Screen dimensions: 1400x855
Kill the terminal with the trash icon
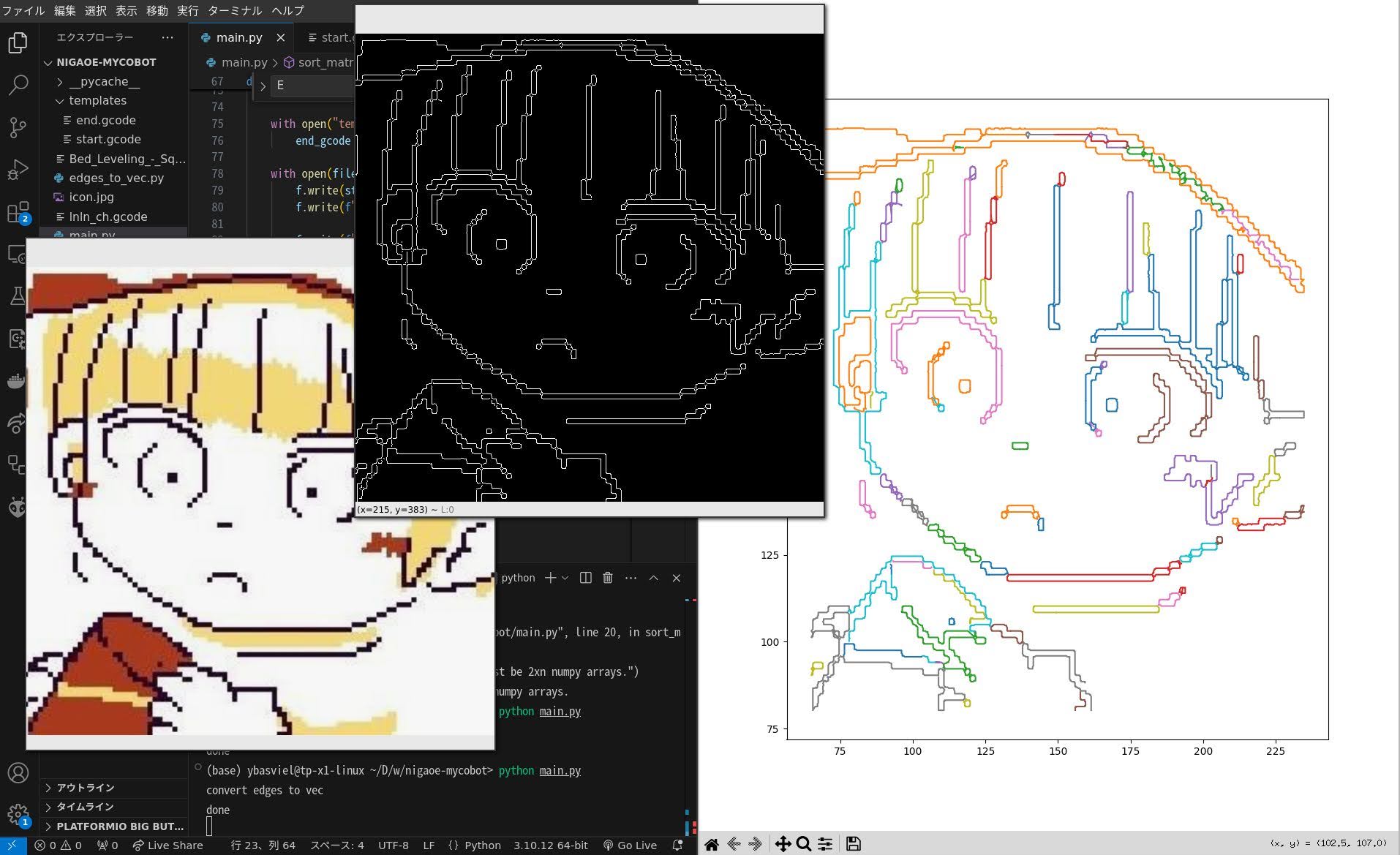point(607,578)
